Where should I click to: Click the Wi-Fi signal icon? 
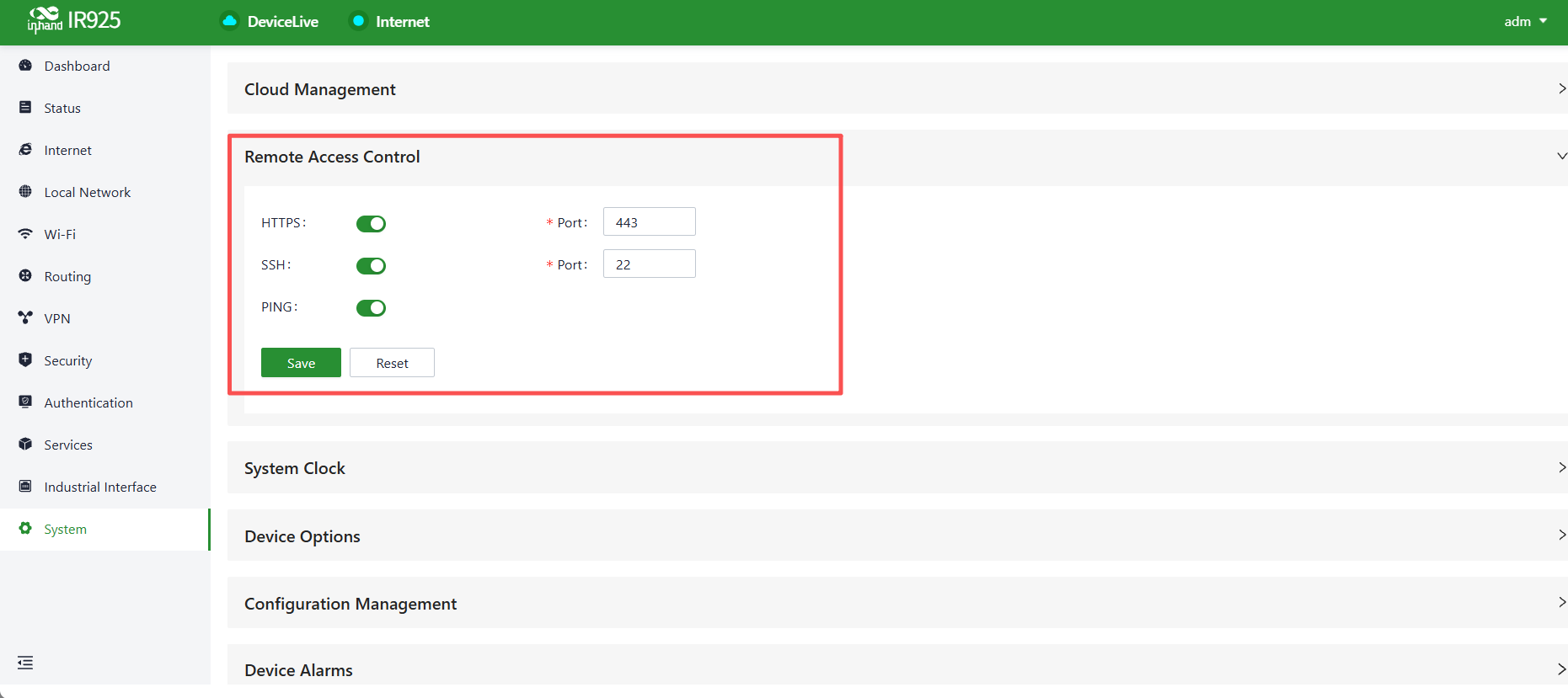coord(25,234)
